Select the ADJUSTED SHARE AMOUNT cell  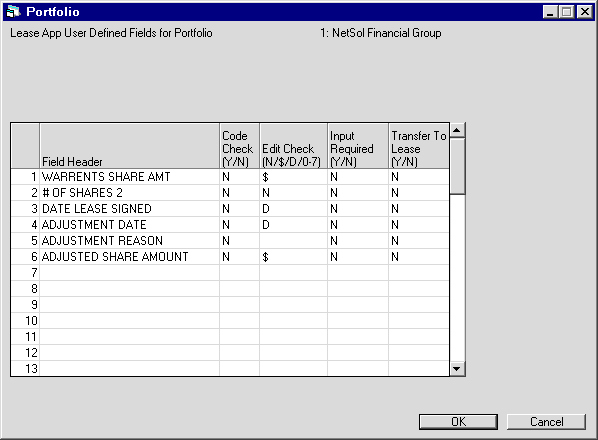point(130,257)
